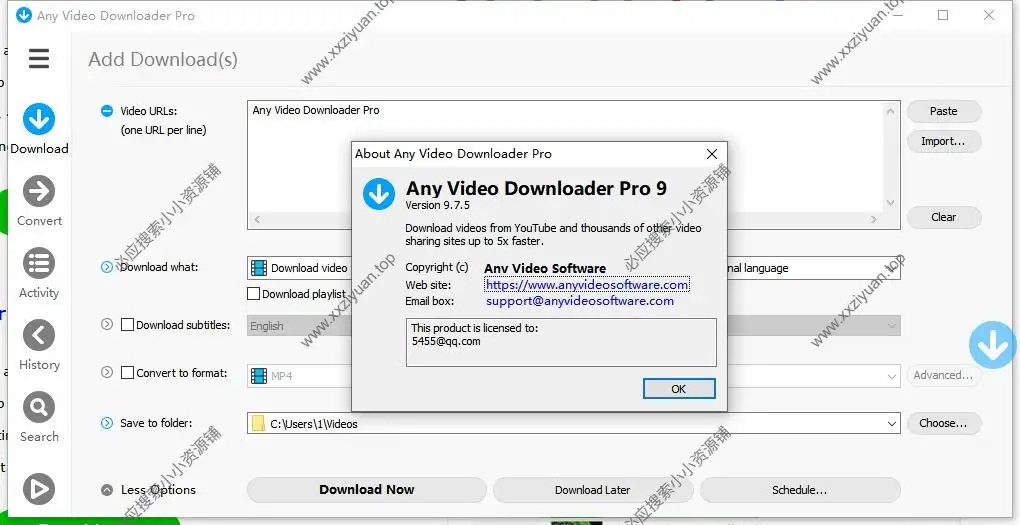Open the anyvideosoftware.com website link
The width and height of the screenshot is (1020, 525).
click(x=587, y=285)
